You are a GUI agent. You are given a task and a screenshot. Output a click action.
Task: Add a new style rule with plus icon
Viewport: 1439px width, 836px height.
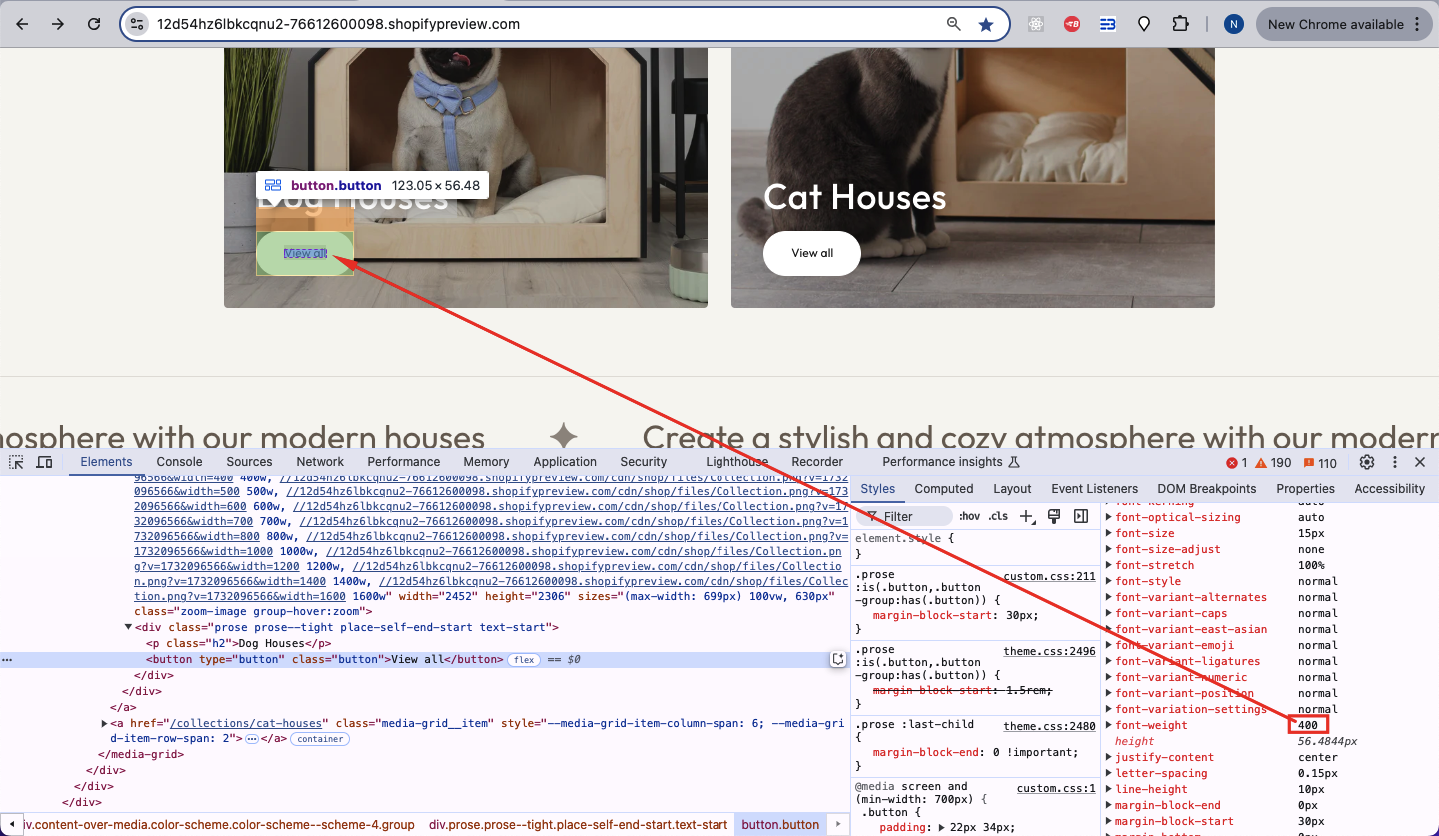click(1026, 516)
